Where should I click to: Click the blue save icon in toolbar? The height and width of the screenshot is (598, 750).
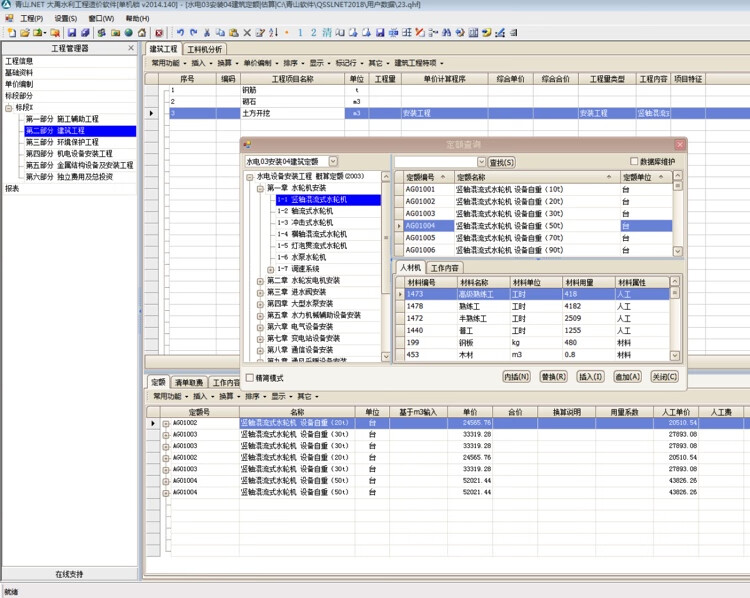[72, 33]
